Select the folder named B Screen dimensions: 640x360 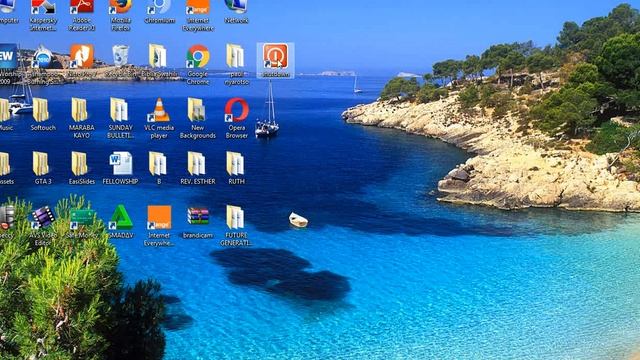tap(159, 168)
